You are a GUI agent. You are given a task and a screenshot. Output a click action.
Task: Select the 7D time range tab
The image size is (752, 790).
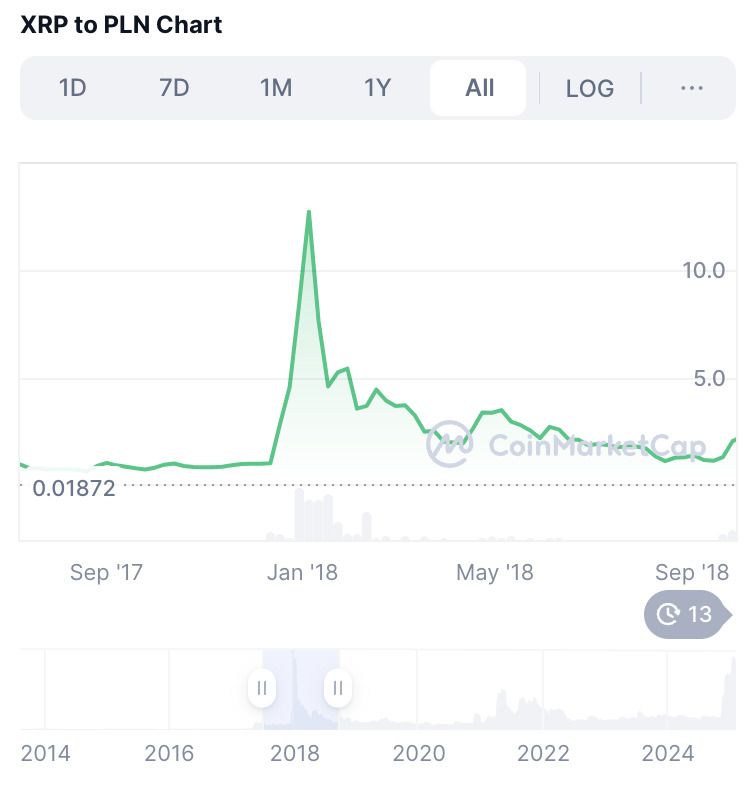tap(174, 88)
